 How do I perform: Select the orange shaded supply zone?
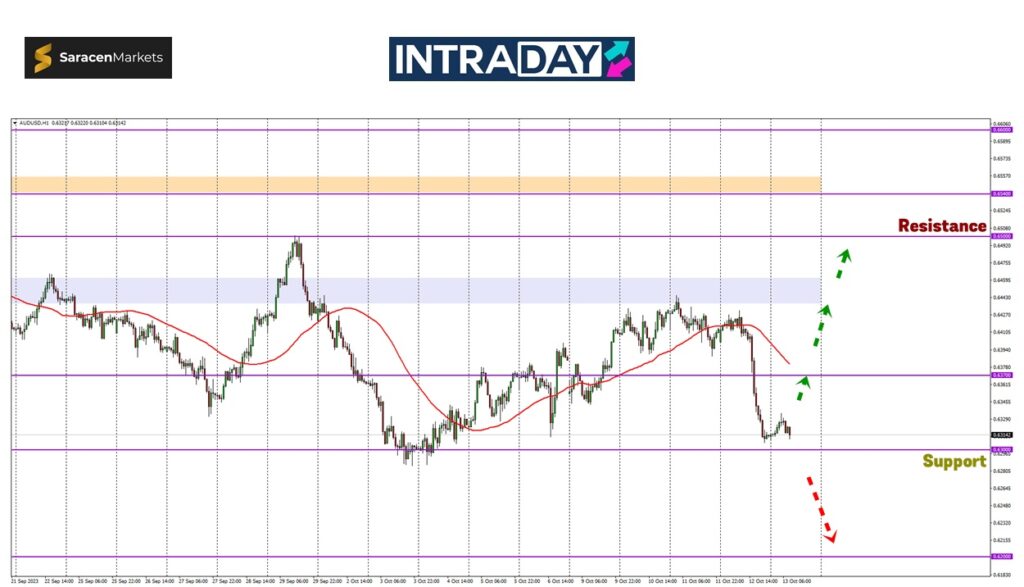click(x=416, y=184)
